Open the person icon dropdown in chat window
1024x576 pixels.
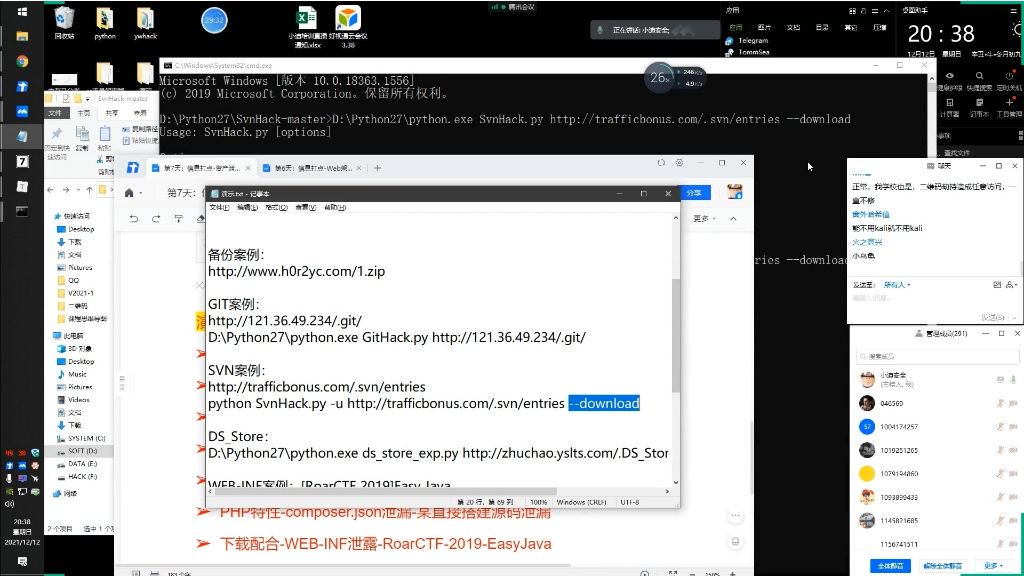click(1011, 285)
